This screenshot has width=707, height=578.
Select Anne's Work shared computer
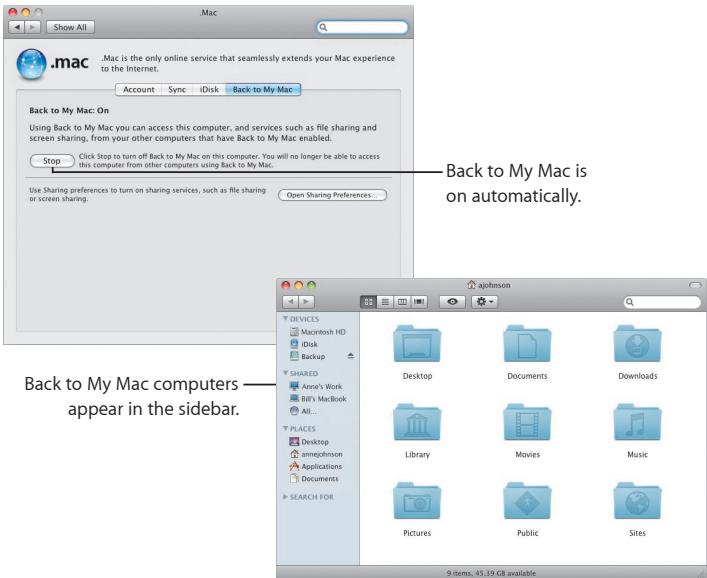316,386
